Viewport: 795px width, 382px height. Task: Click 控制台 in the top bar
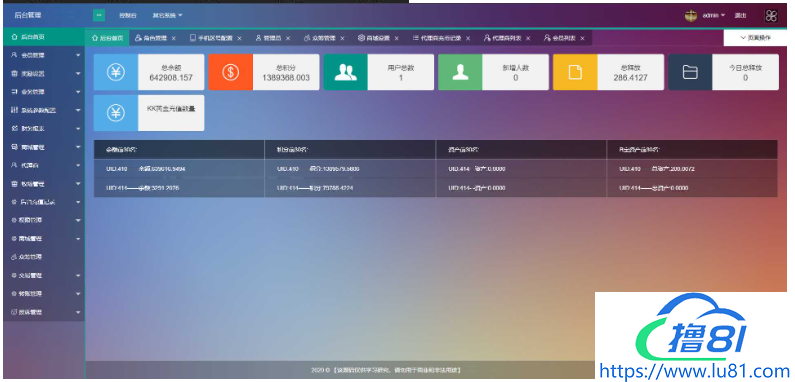[128, 16]
